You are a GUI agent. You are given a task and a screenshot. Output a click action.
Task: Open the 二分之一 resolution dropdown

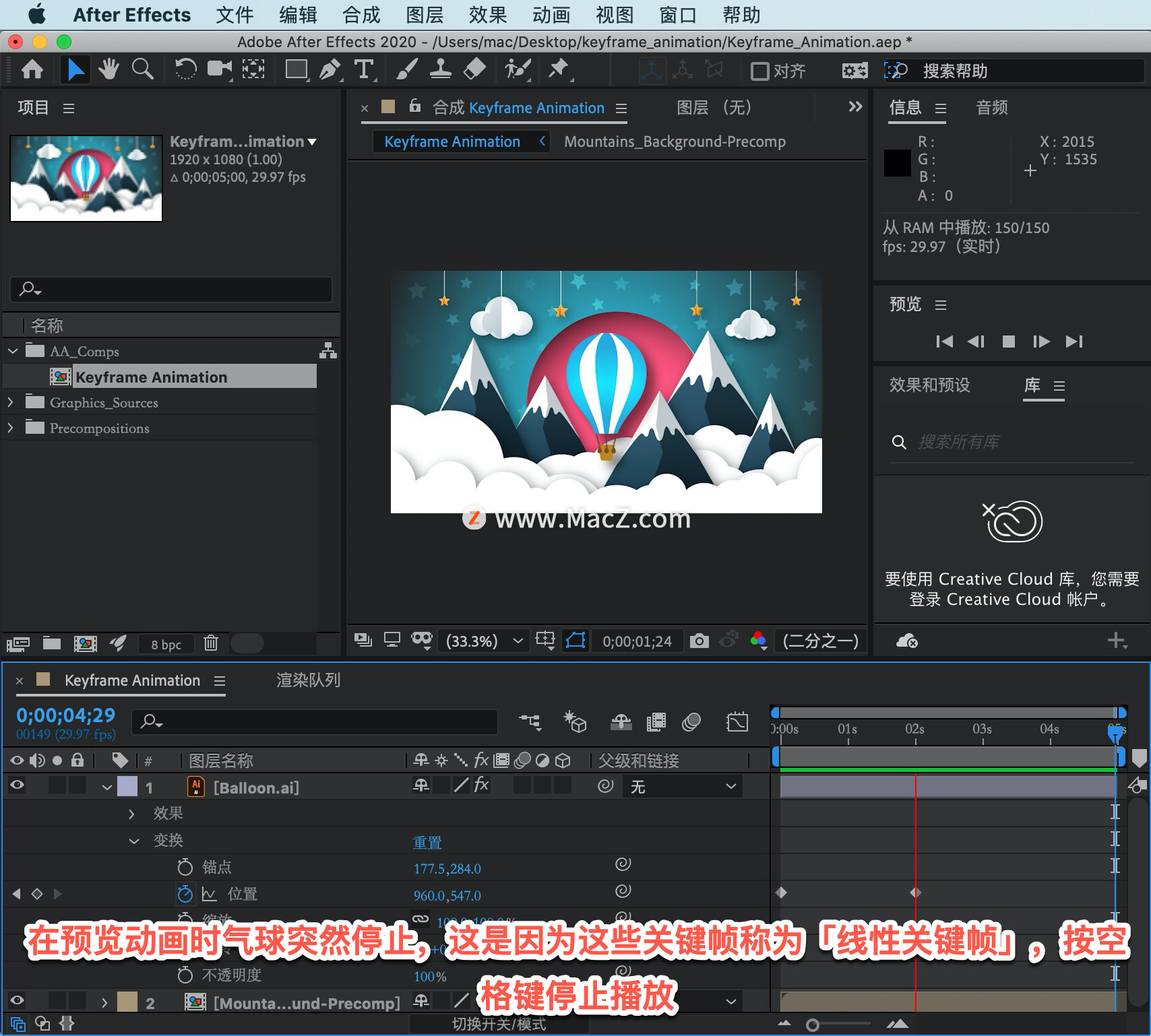(821, 641)
